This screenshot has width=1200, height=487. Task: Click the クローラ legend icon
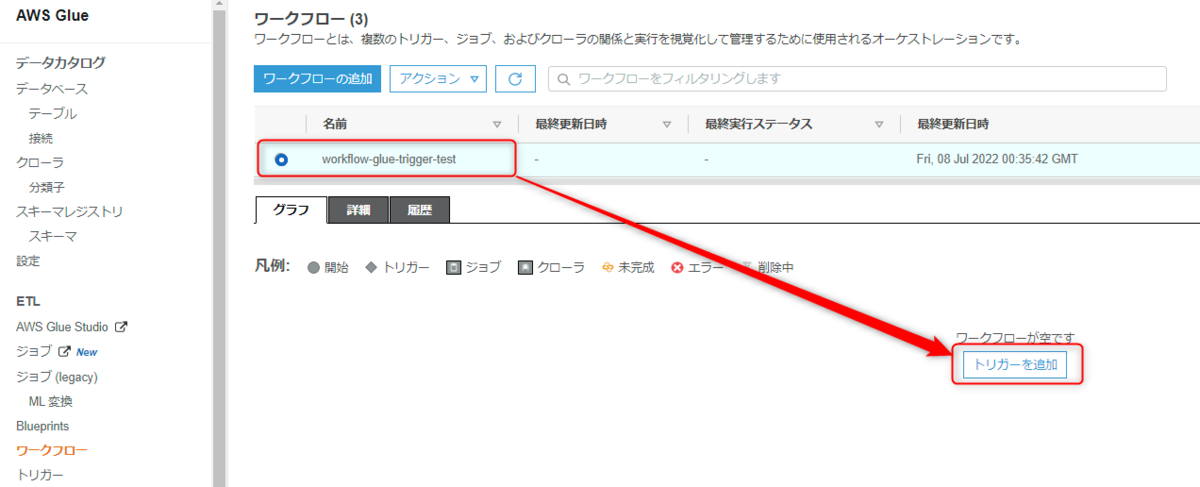(525, 268)
